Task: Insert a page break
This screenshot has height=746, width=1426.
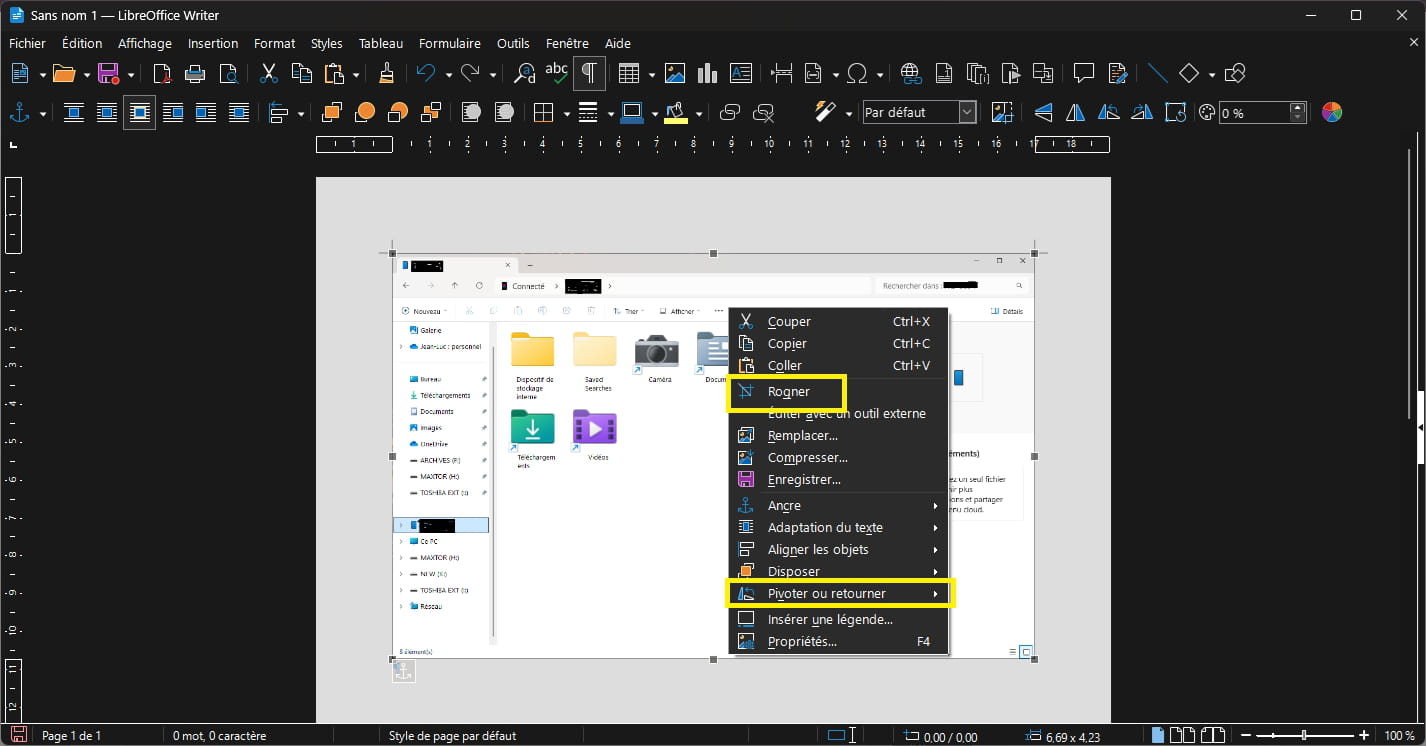Action: pos(782,73)
